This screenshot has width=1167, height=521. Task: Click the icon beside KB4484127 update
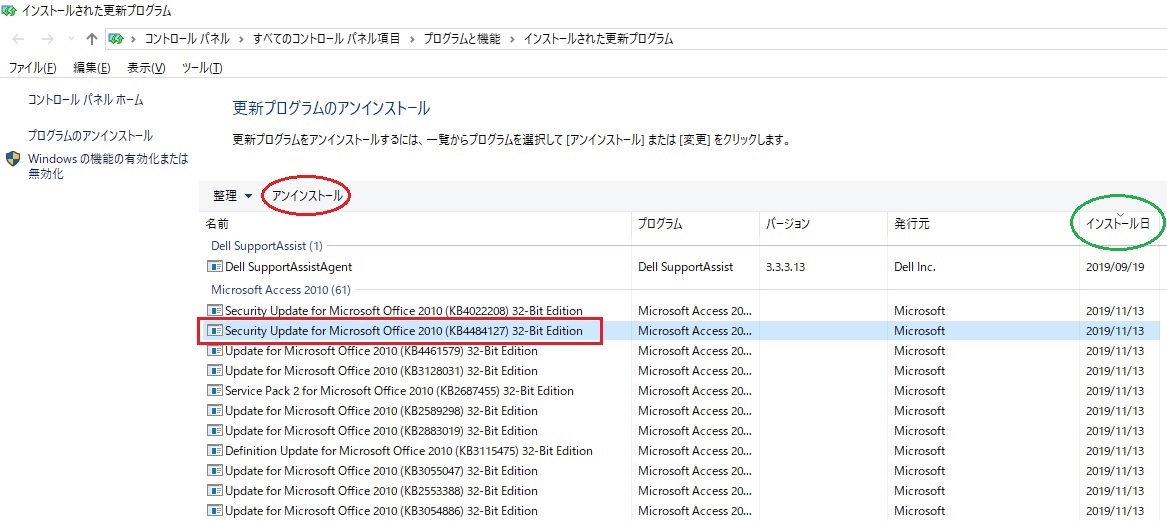[x=214, y=330]
